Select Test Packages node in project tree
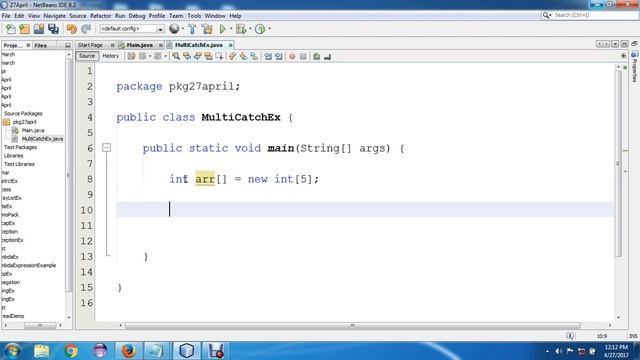The image size is (640, 360). click(20, 147)
